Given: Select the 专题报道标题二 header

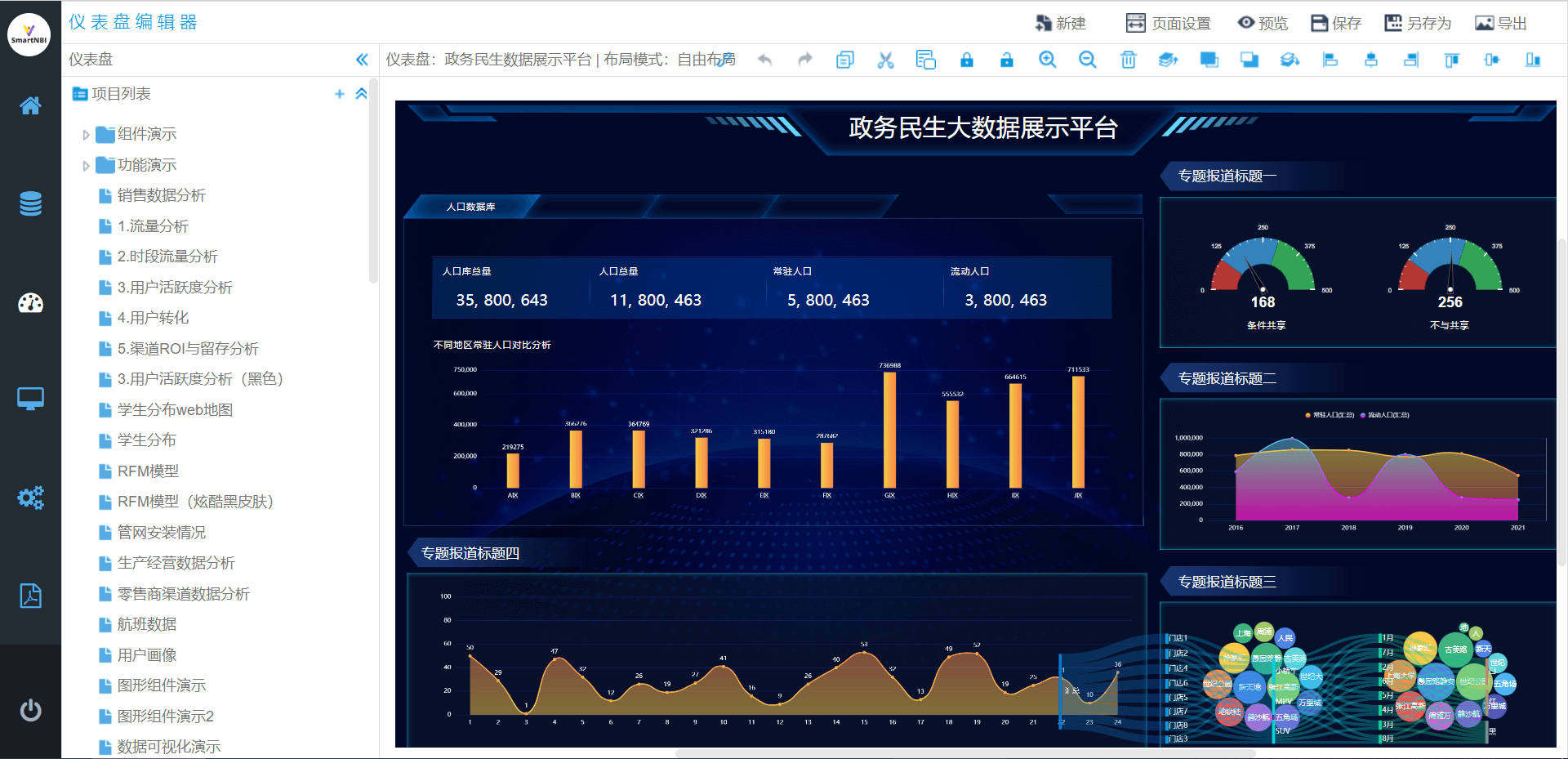Looking at the screenshot, I should [1227, 378].
